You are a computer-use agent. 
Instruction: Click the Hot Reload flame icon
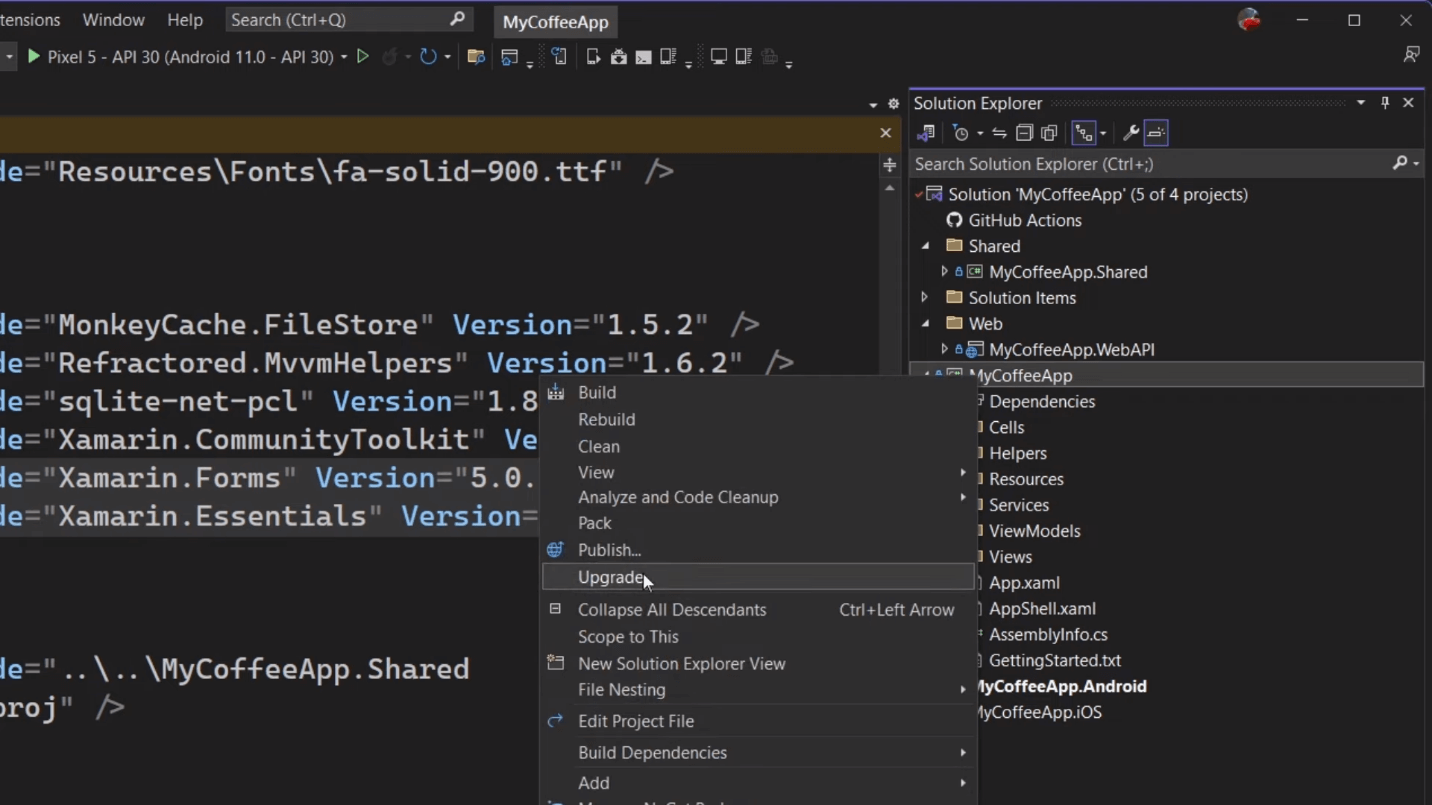[x=390, y=57]
